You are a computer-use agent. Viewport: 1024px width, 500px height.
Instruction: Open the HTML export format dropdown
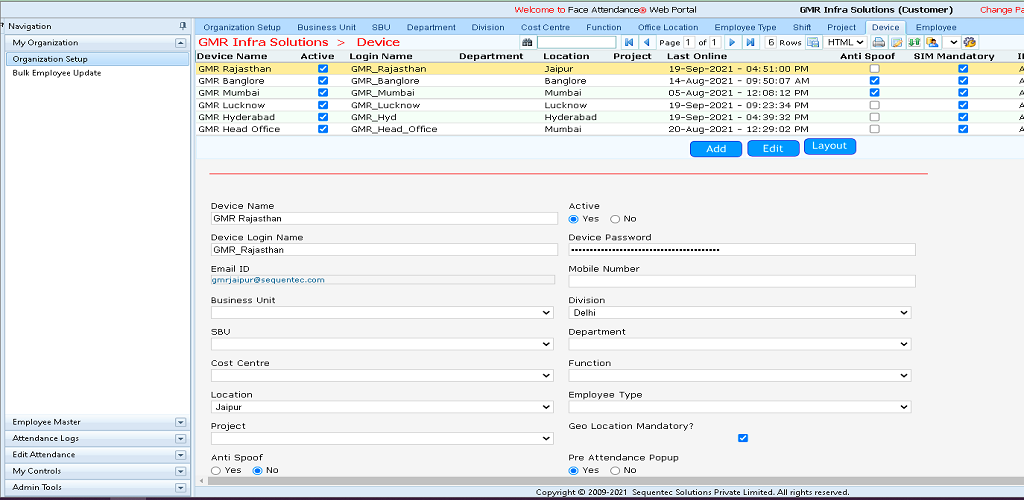coord(845,43)
